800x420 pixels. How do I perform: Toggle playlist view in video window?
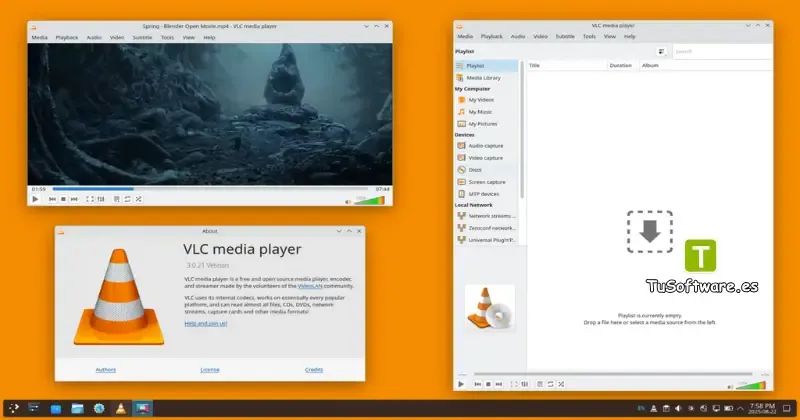coord(116,199)
